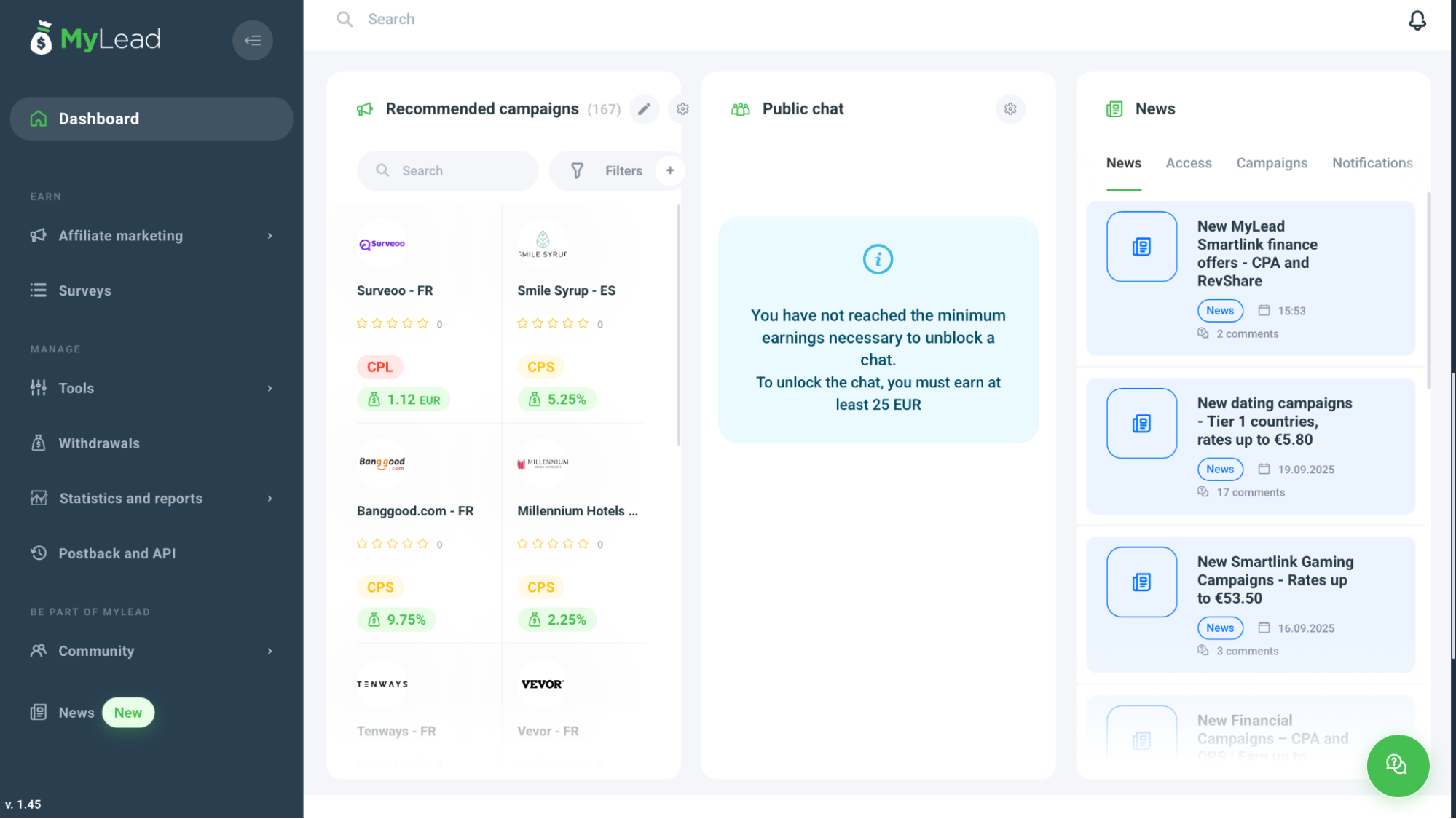Add a filter with the plus button
1456x819 pixels.
(x=670, y=170)
